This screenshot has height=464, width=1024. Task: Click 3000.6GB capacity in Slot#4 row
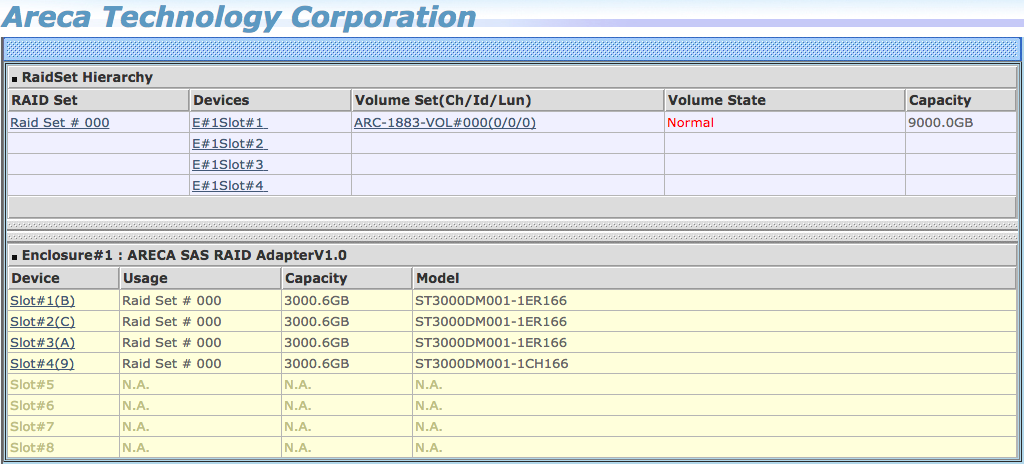(317, 363)
